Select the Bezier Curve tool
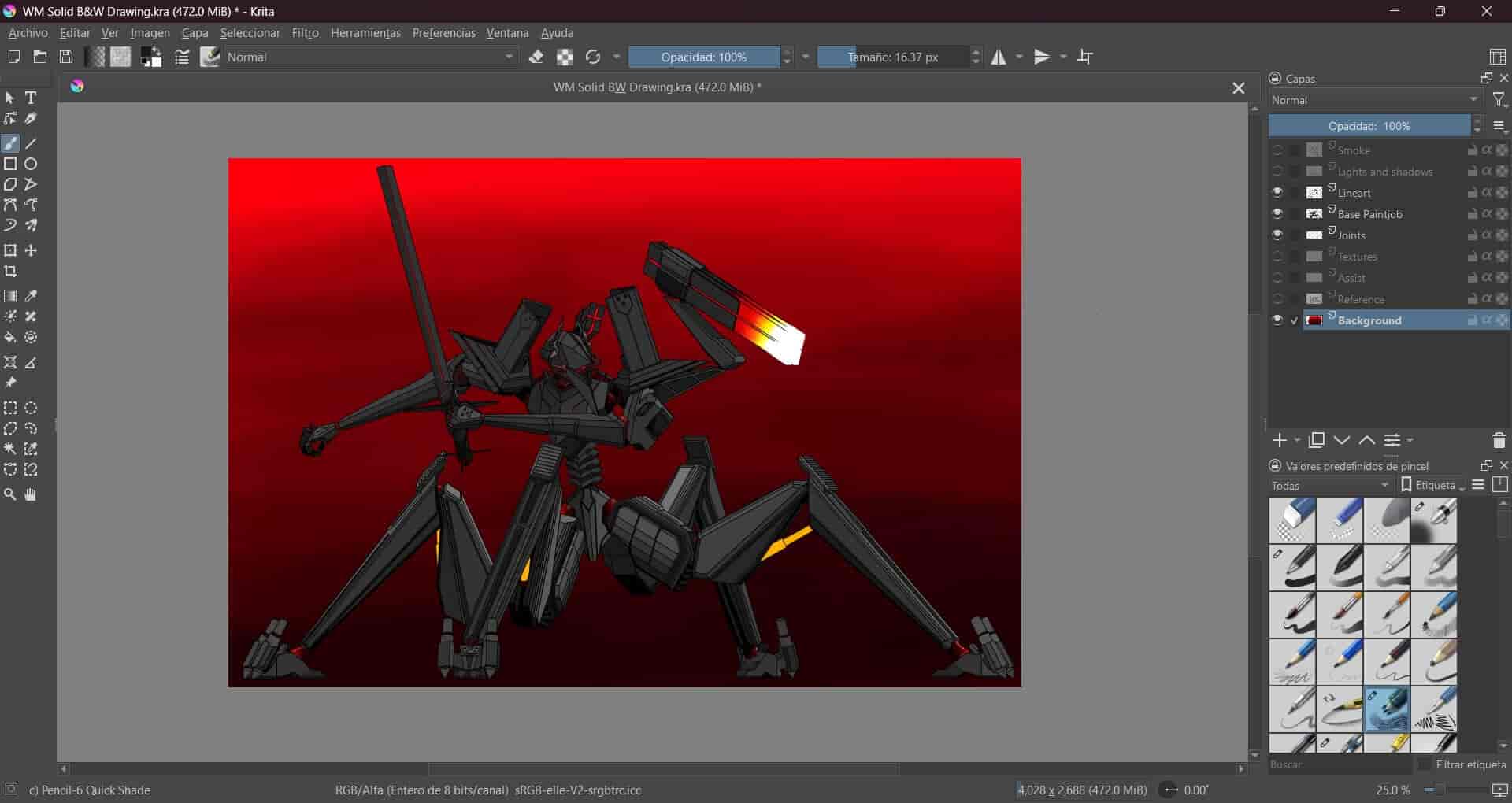This screenshot has height=803, width=1512. tap(10, 205)
